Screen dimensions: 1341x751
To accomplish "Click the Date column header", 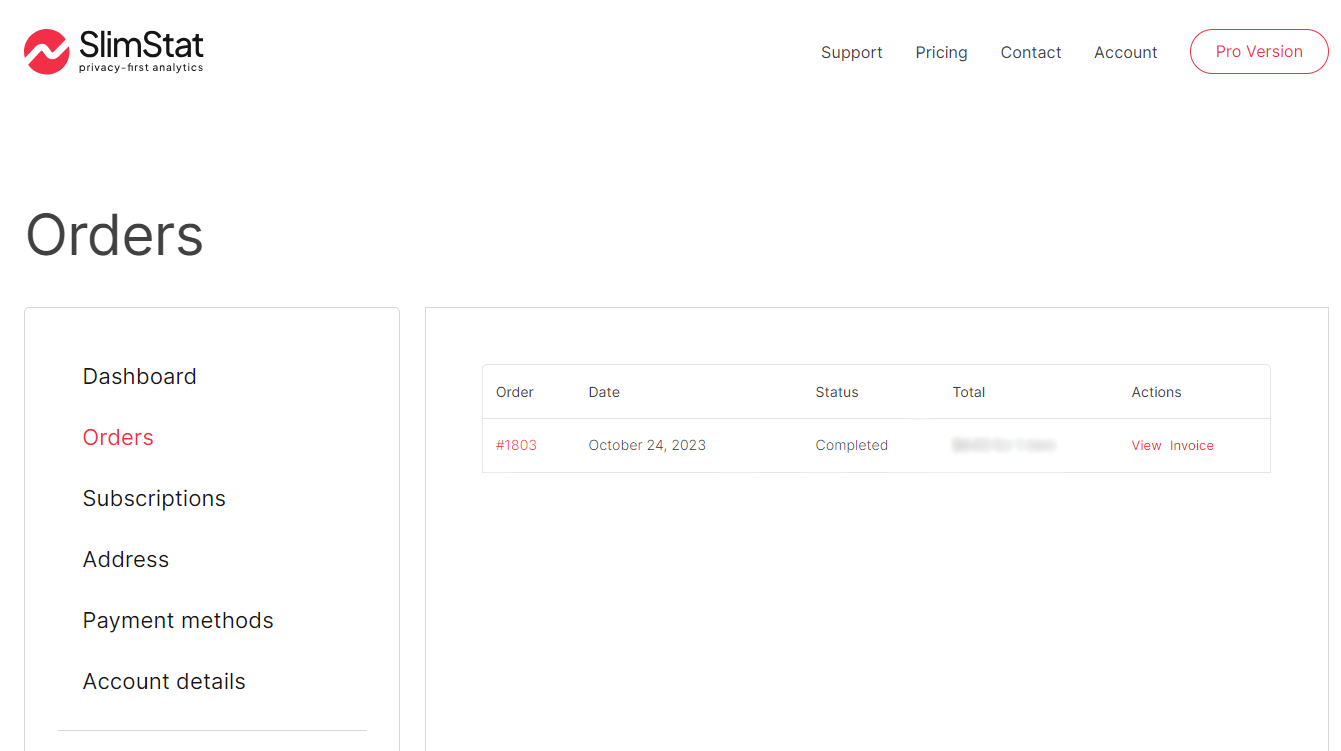I will (604, 392).
